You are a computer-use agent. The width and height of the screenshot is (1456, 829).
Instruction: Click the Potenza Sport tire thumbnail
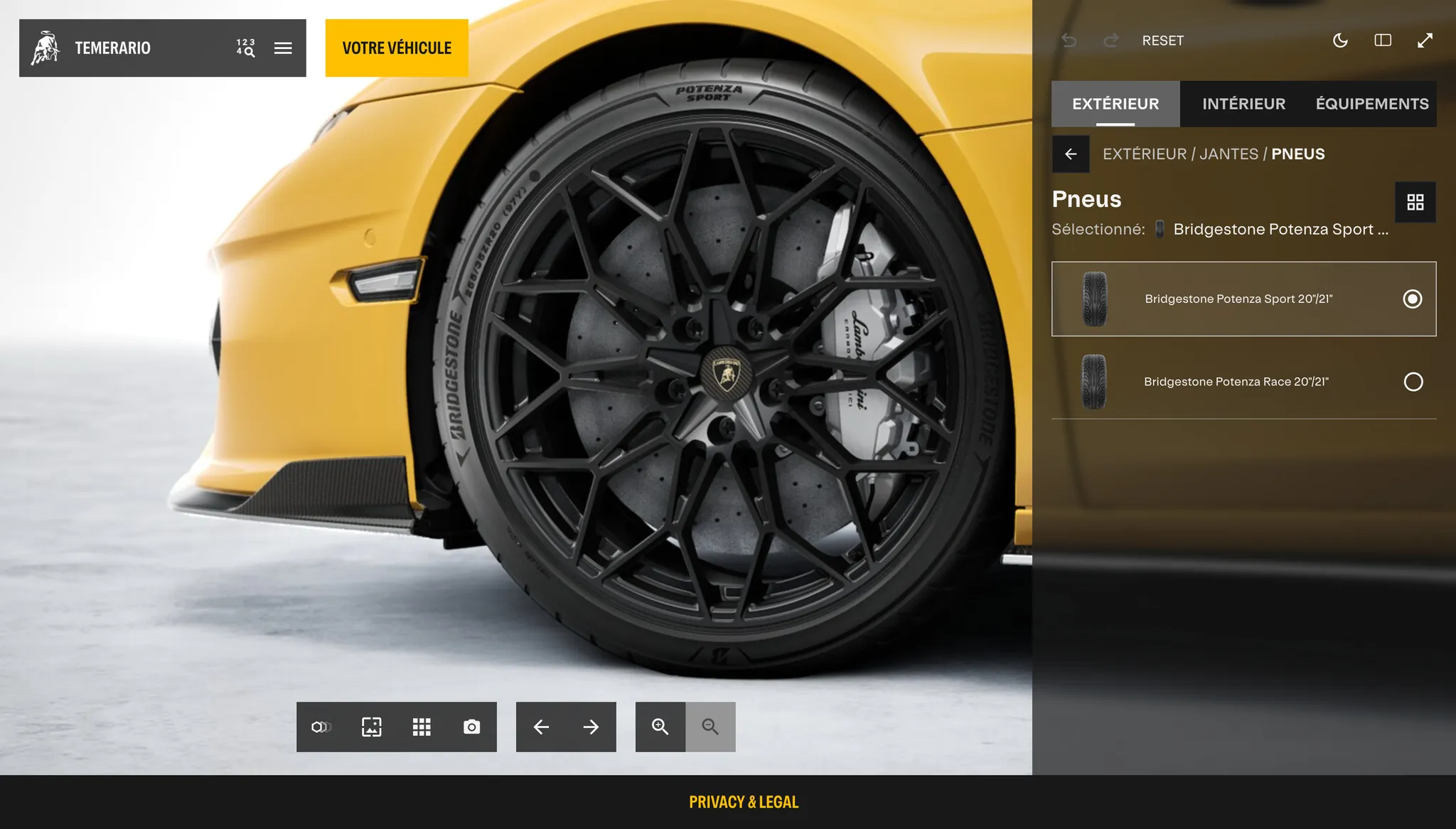click(1095, 299)
